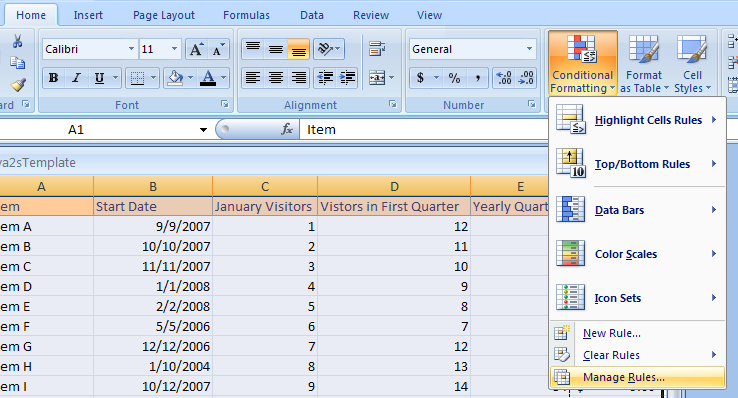Click Decrease Decimal icon
The height and width of the screenshot is (398, 738).
coord(525,78)
